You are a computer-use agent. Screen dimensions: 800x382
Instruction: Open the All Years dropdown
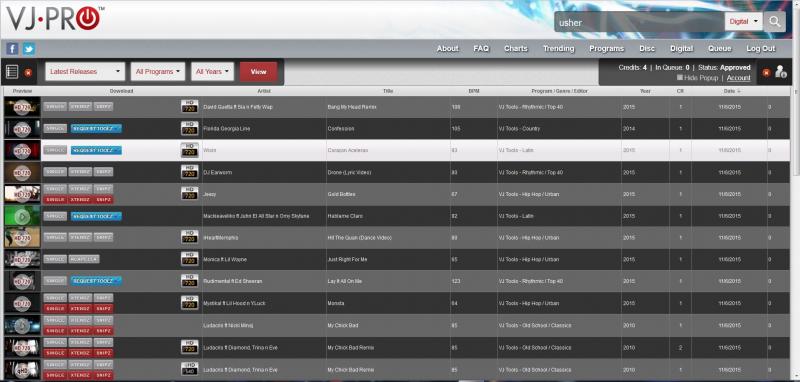tap(212, 71)
